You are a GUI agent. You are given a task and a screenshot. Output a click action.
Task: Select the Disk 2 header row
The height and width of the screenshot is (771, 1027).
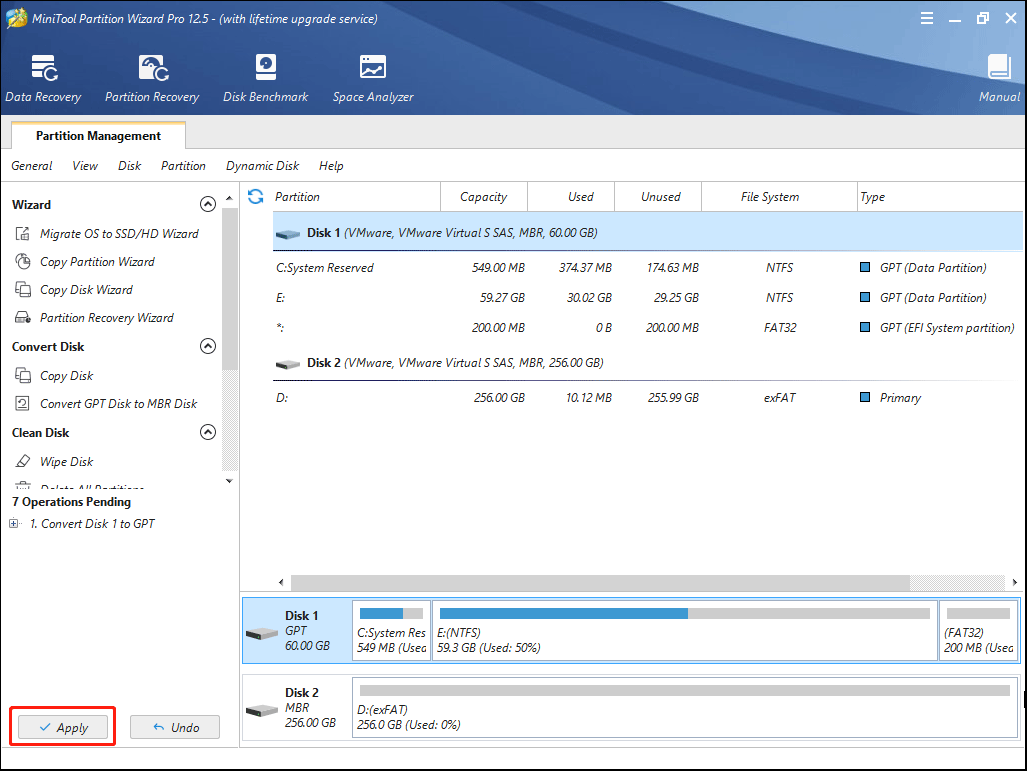click(647, 363)
